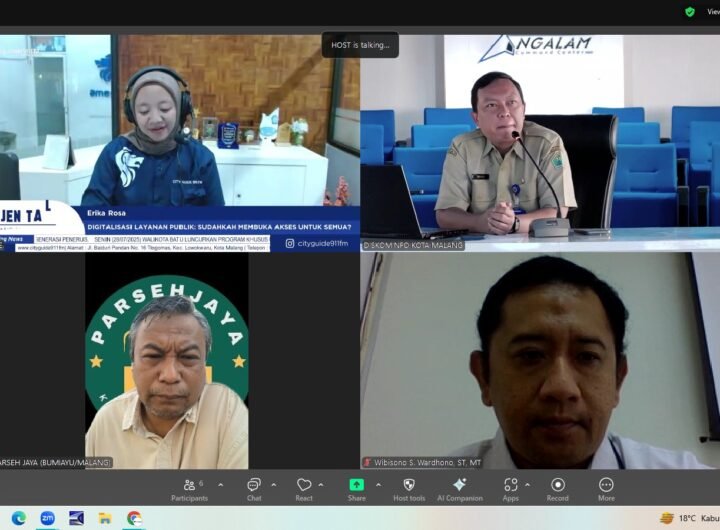The height and width of the screenshot is (530, 720).
Task: Launch the AI Companion
Action: [x=460, y=489]
